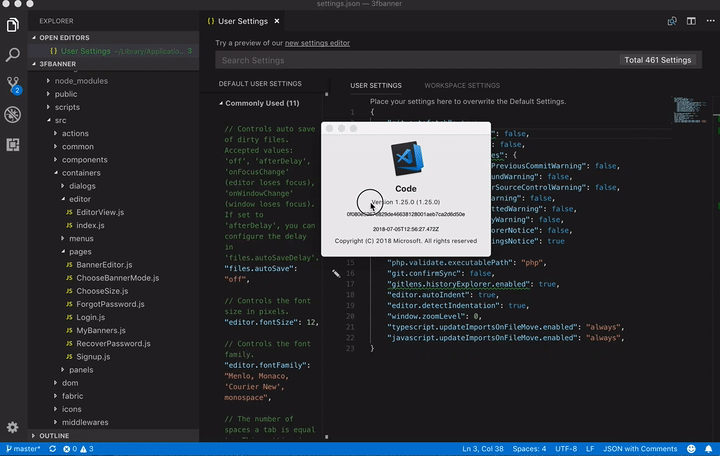
Task: Open index.js in the editor folder
Action: pos(90,225)
